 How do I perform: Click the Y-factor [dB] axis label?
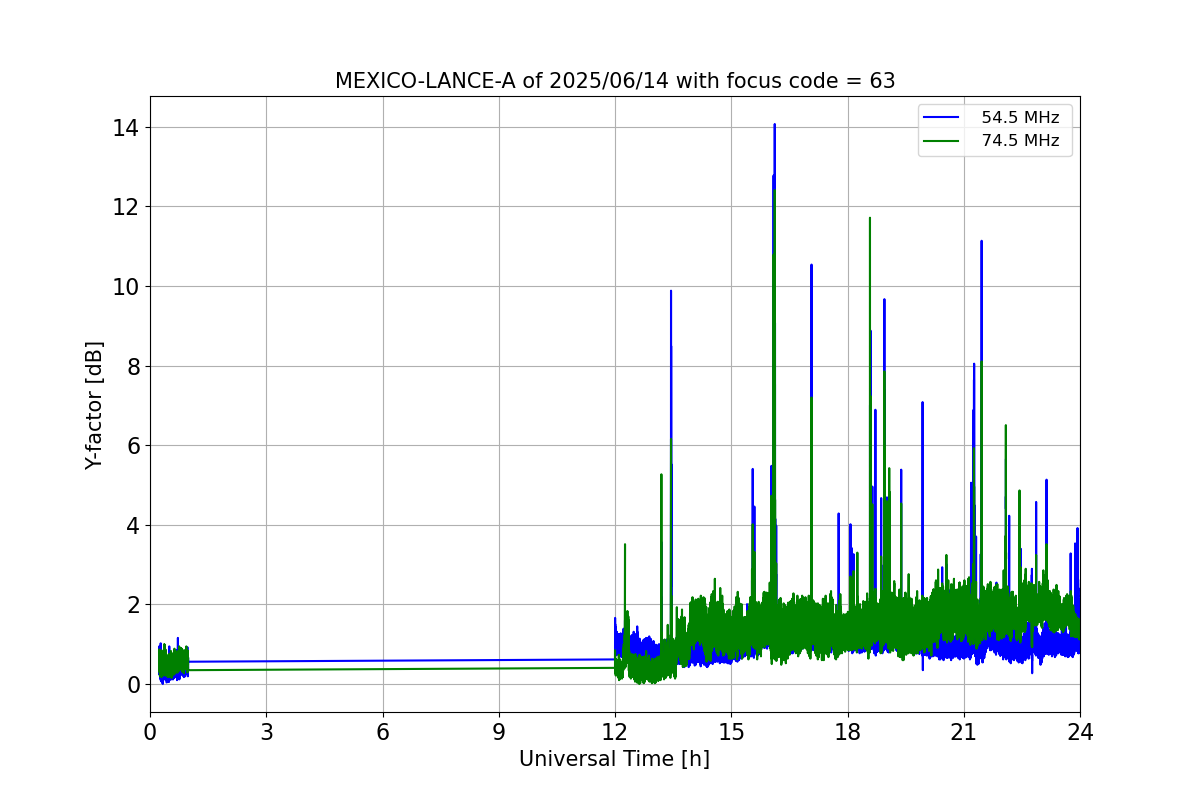[94, 405]
